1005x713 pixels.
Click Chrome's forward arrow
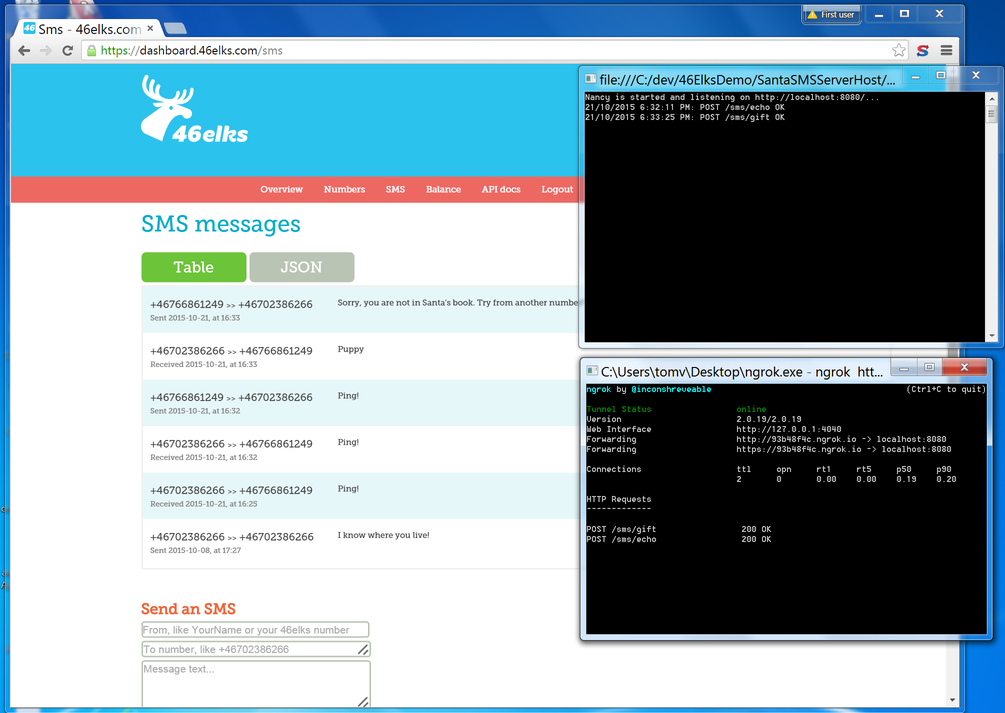pos(46,51)
